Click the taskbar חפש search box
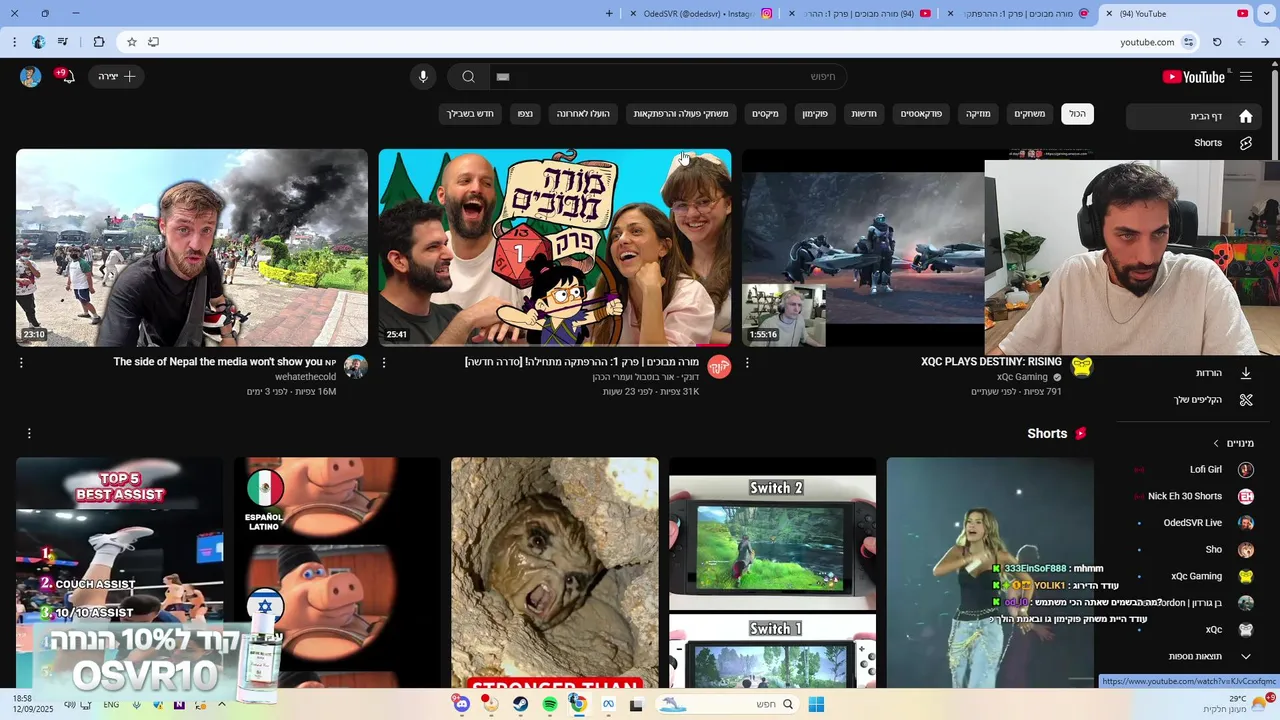Image resolution: width=1280 pixels, height=720 pixels. (x=727, y=705)
